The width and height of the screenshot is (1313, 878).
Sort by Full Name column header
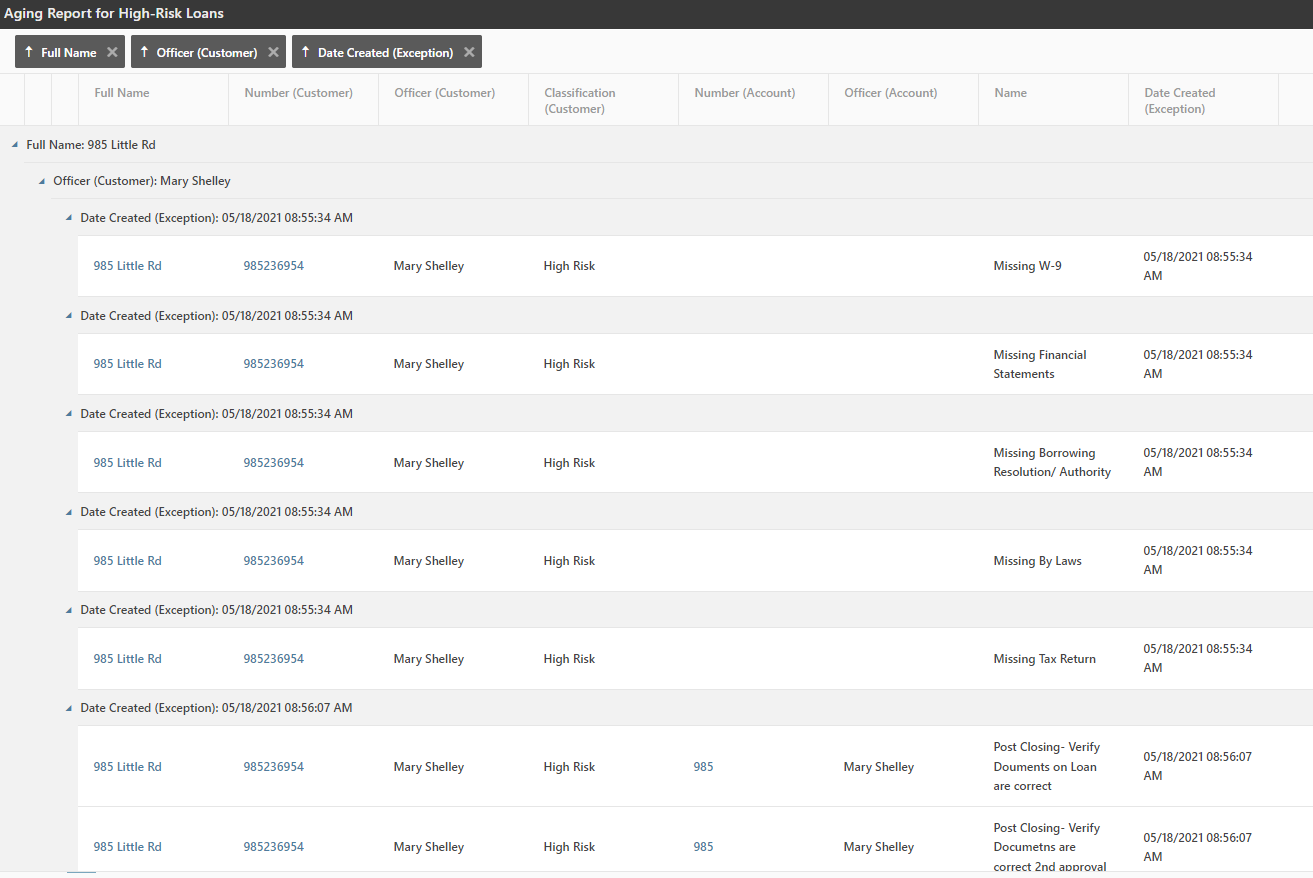122,93
